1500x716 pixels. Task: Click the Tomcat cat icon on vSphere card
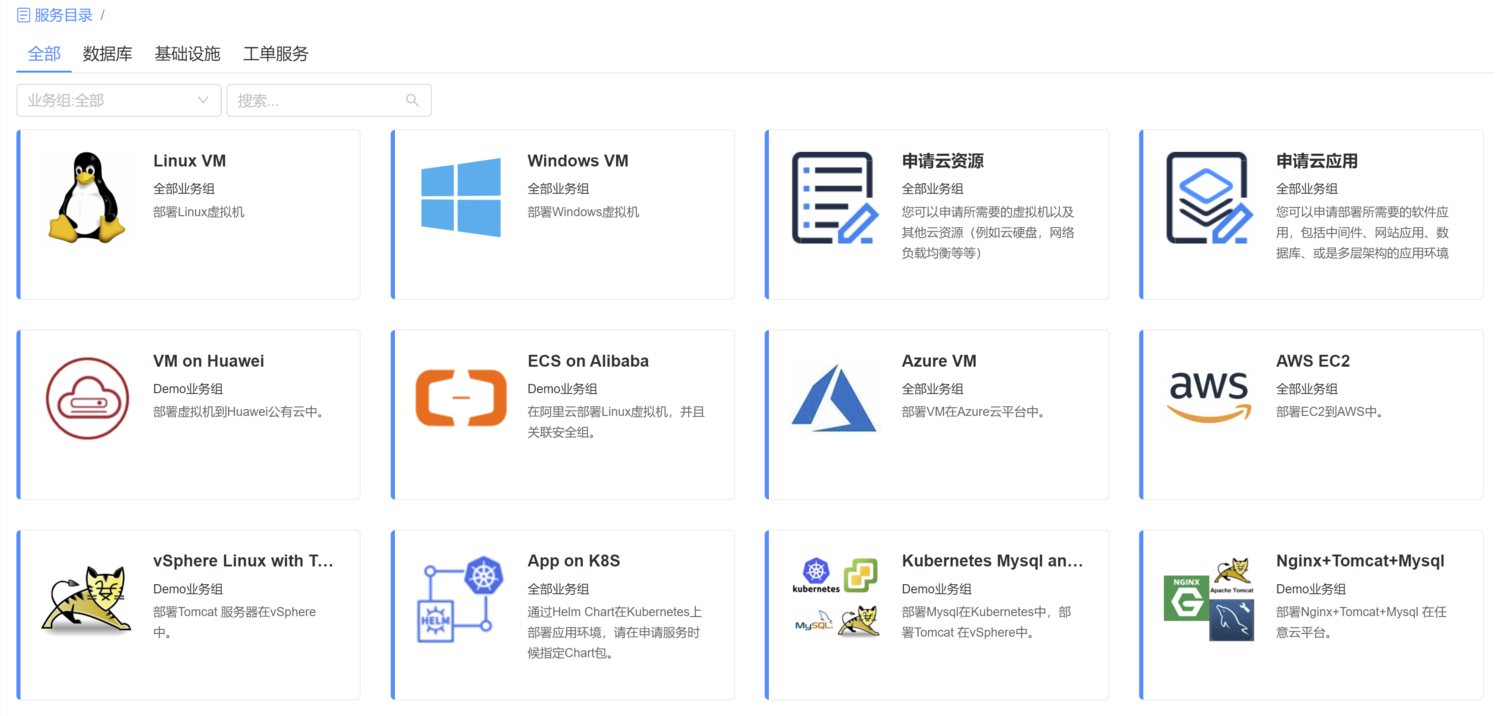point(87,598)
